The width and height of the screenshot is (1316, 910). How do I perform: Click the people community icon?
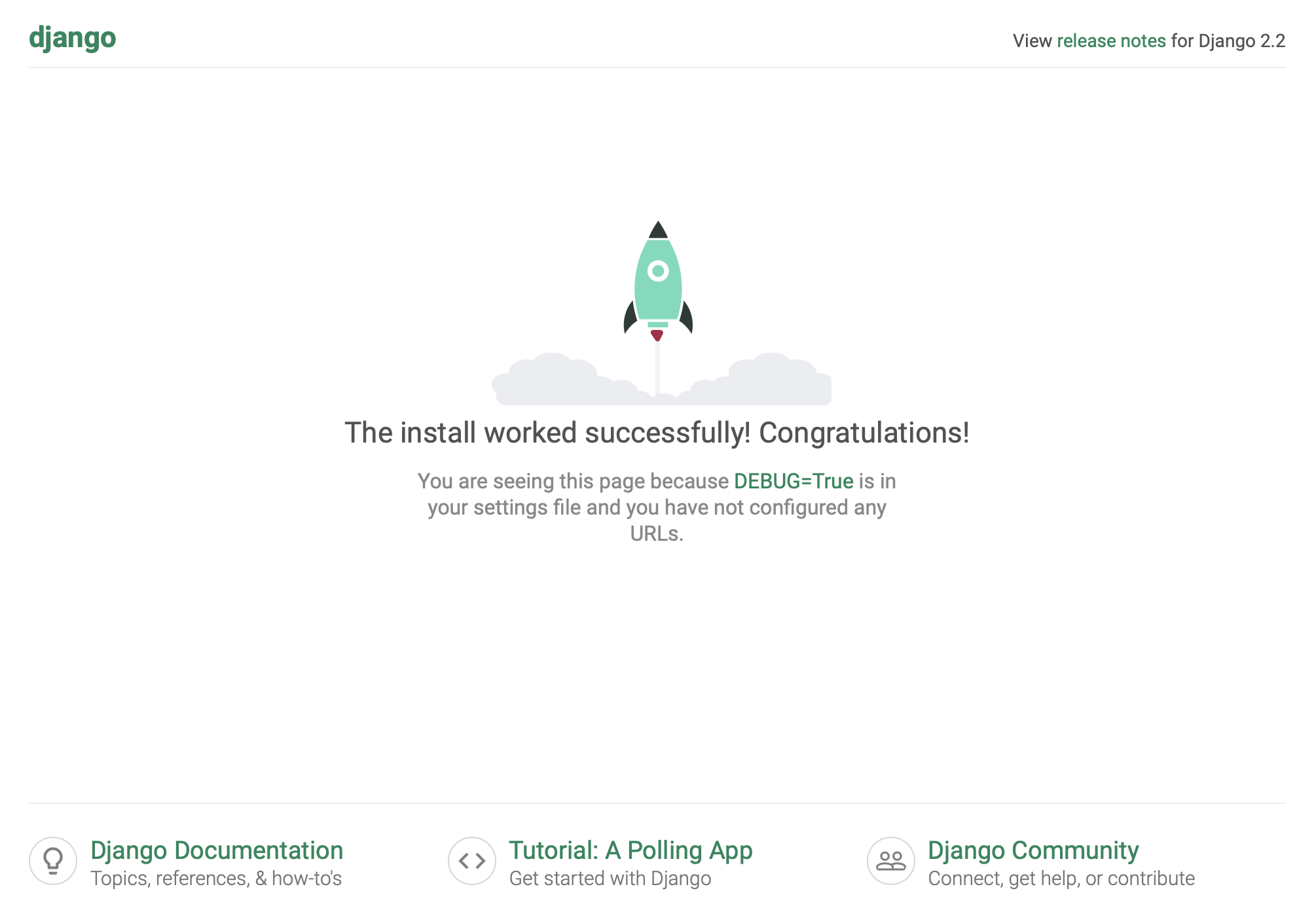(x=891, y=861)
